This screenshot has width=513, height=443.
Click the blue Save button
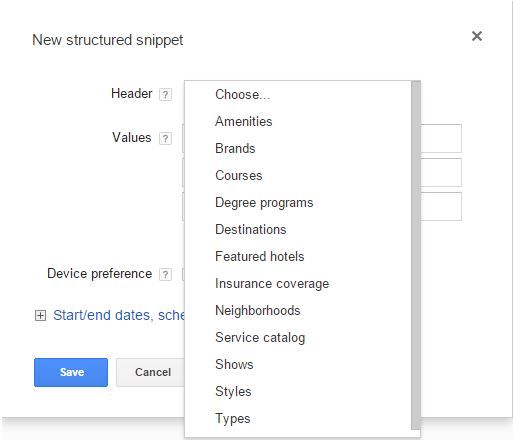point(71,372)
